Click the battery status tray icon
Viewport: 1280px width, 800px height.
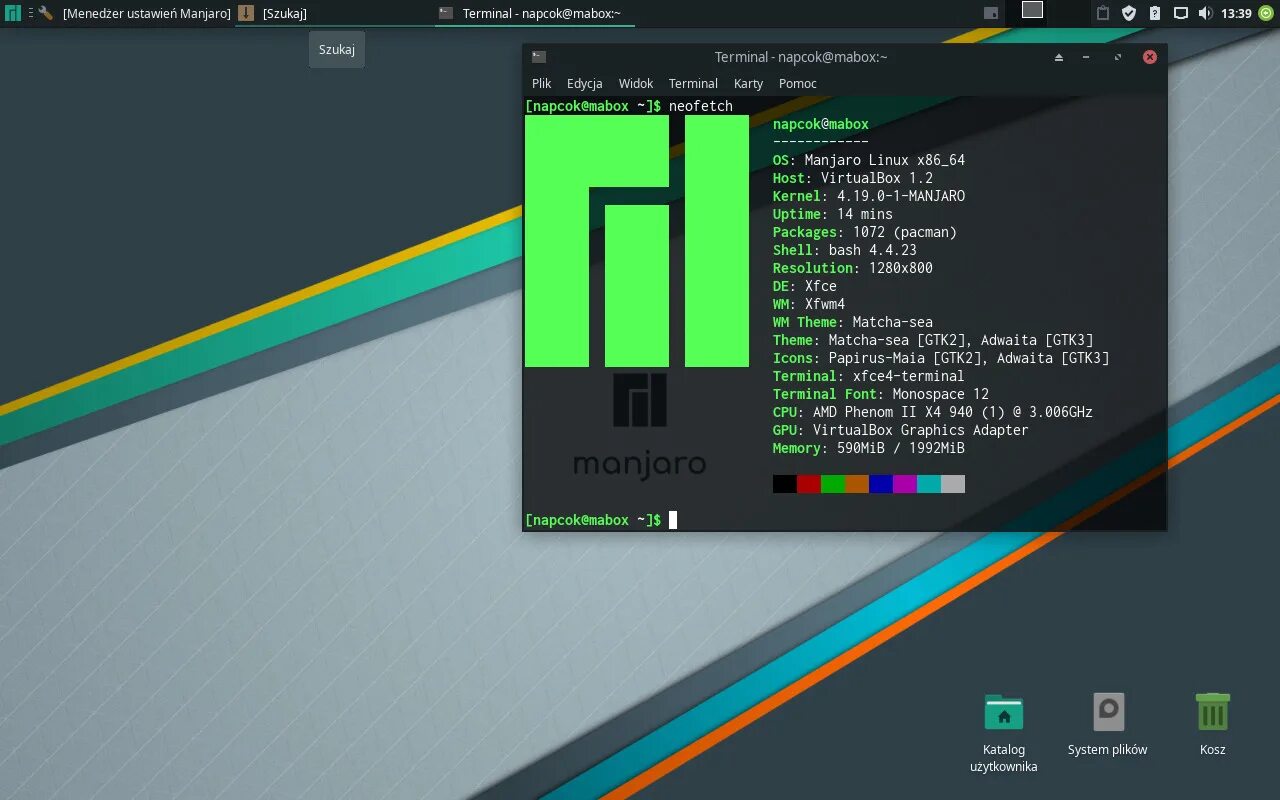coord(1155,13)
